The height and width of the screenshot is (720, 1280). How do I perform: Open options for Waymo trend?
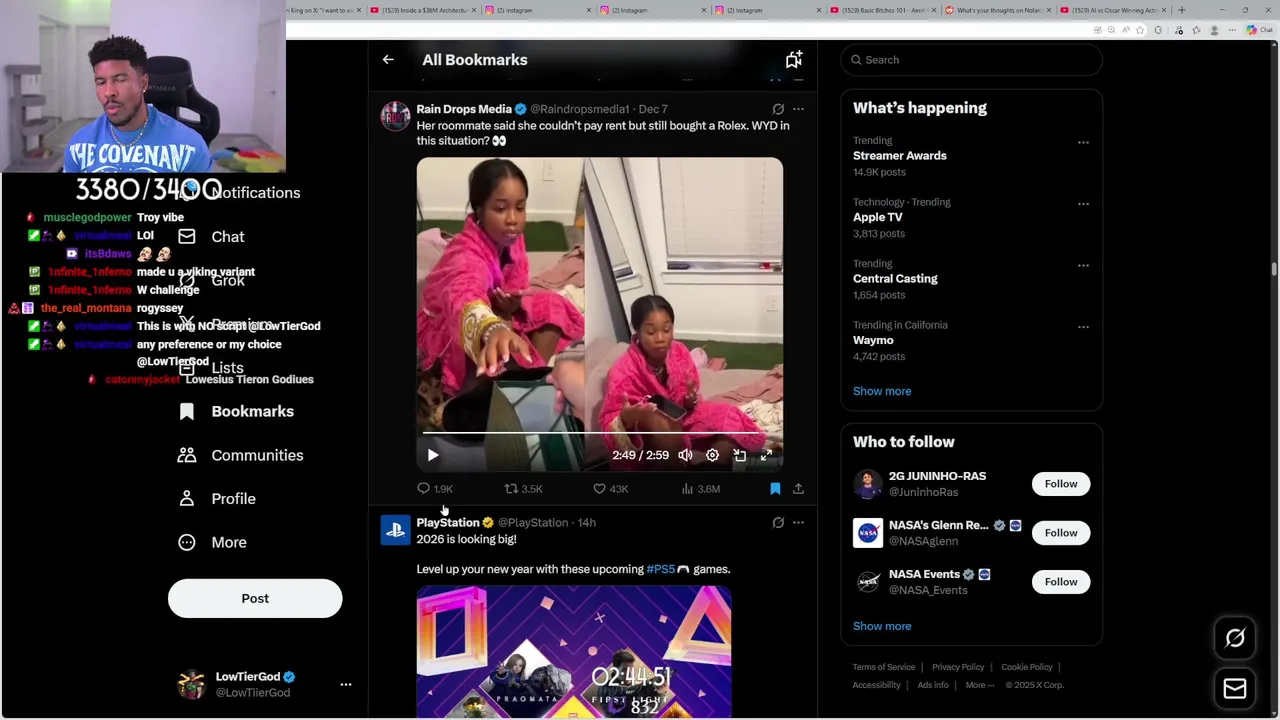point(1083,327)
